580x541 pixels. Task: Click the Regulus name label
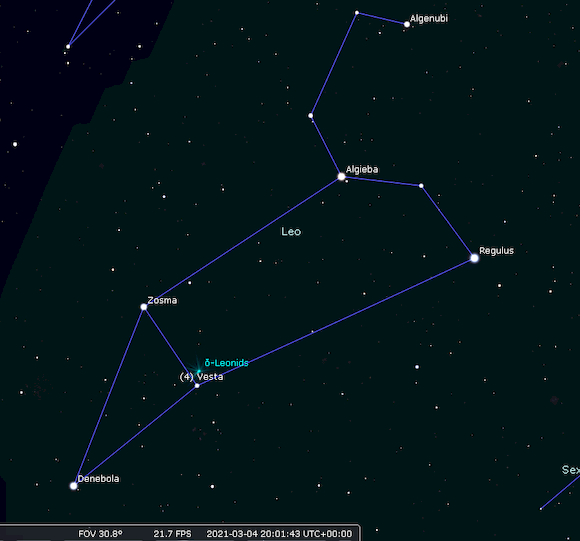(496, 250)
